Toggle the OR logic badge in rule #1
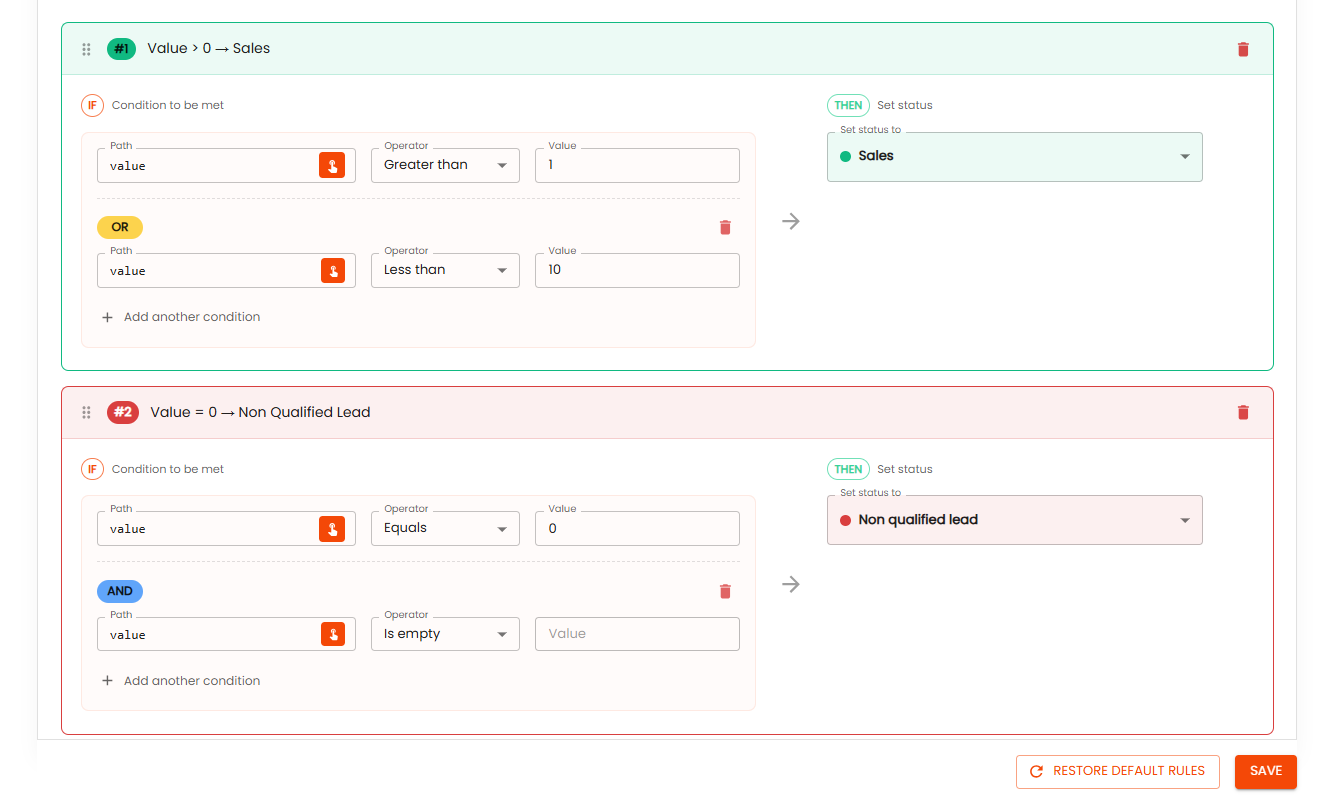The height and width of the screenshot is (795, 1338). [x=120, y=227]
